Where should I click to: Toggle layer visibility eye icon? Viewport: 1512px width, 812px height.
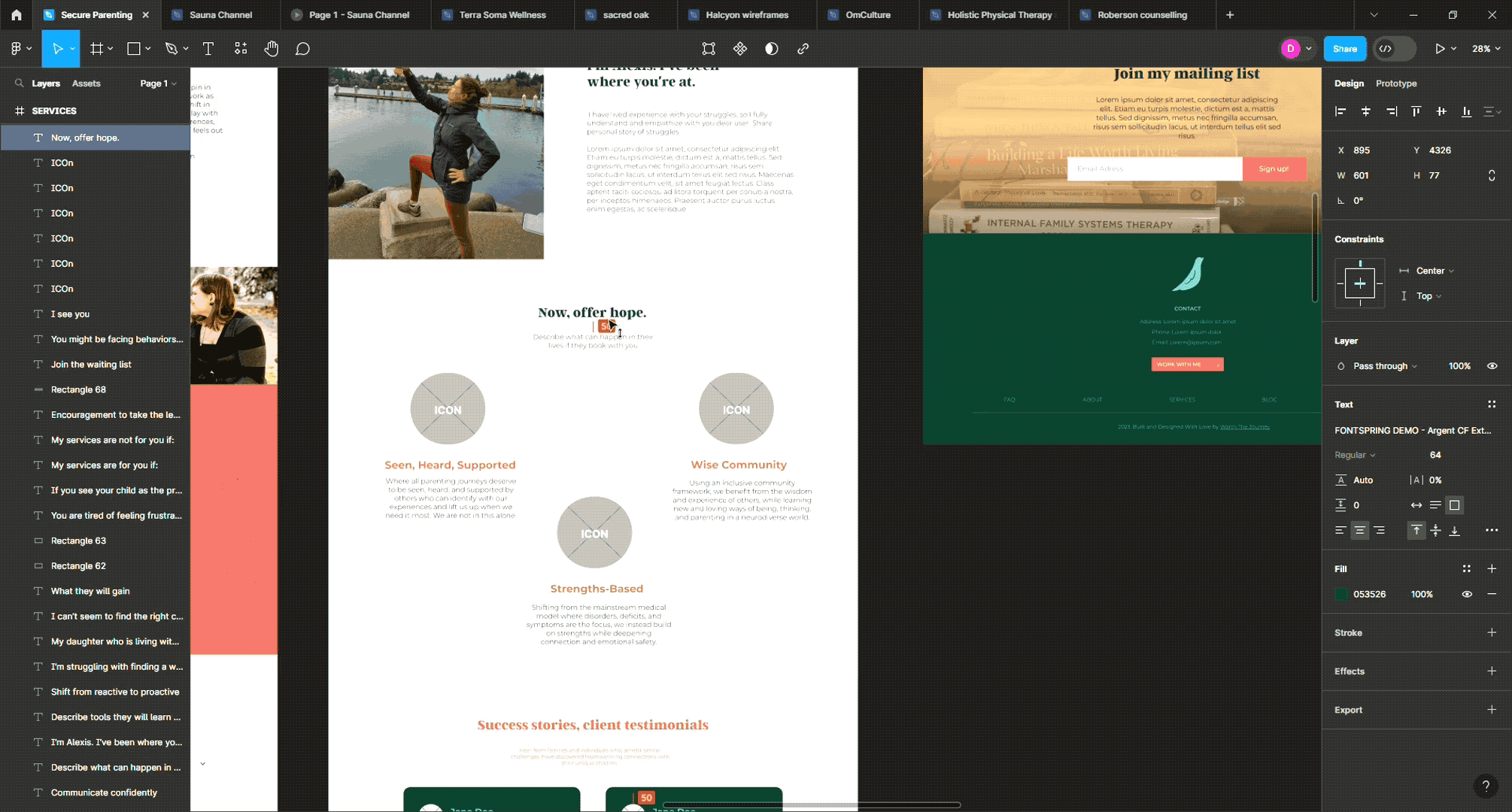coord(1492,366)
